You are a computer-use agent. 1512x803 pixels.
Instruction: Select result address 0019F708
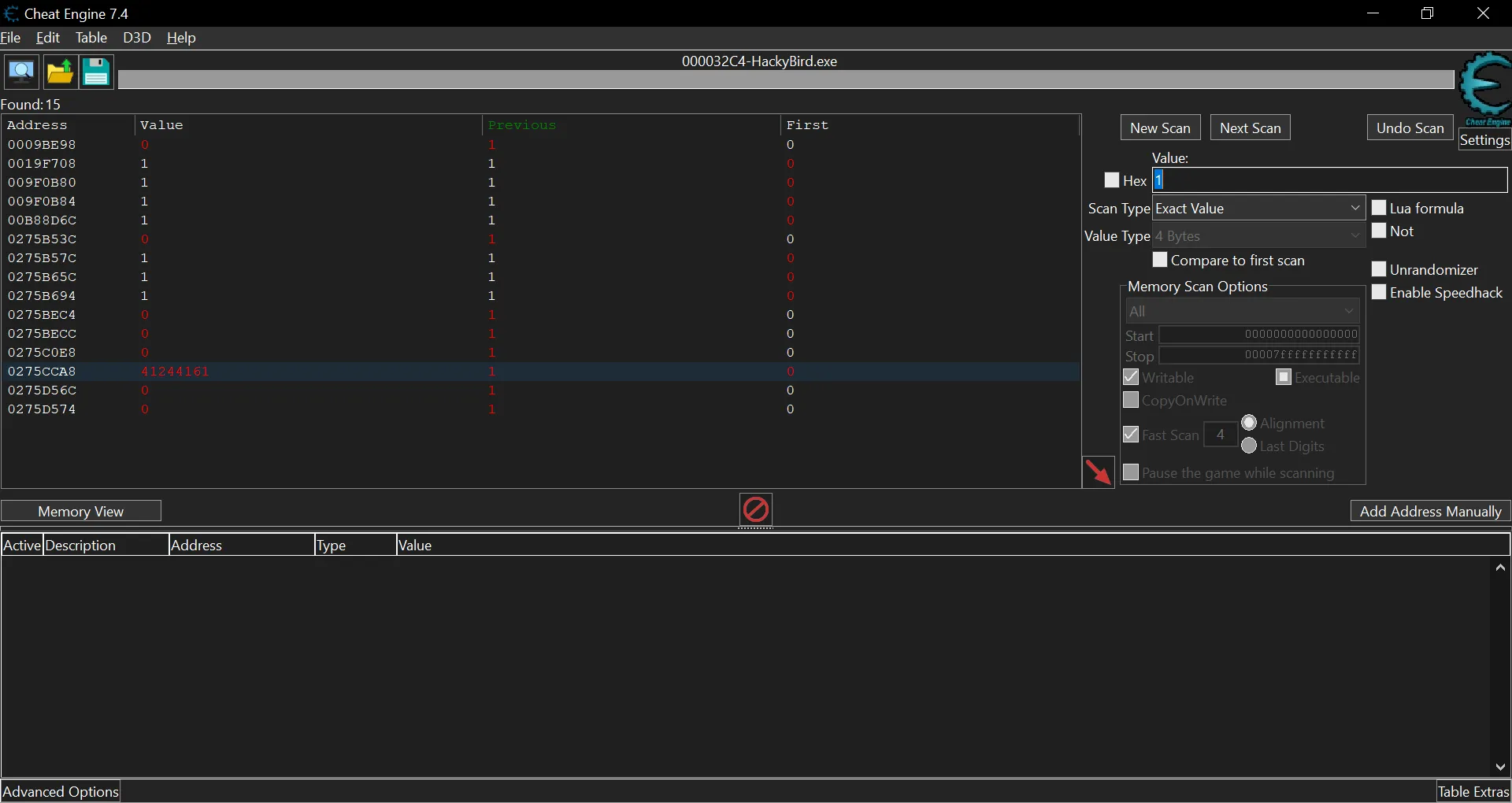(x=42, y=164)
